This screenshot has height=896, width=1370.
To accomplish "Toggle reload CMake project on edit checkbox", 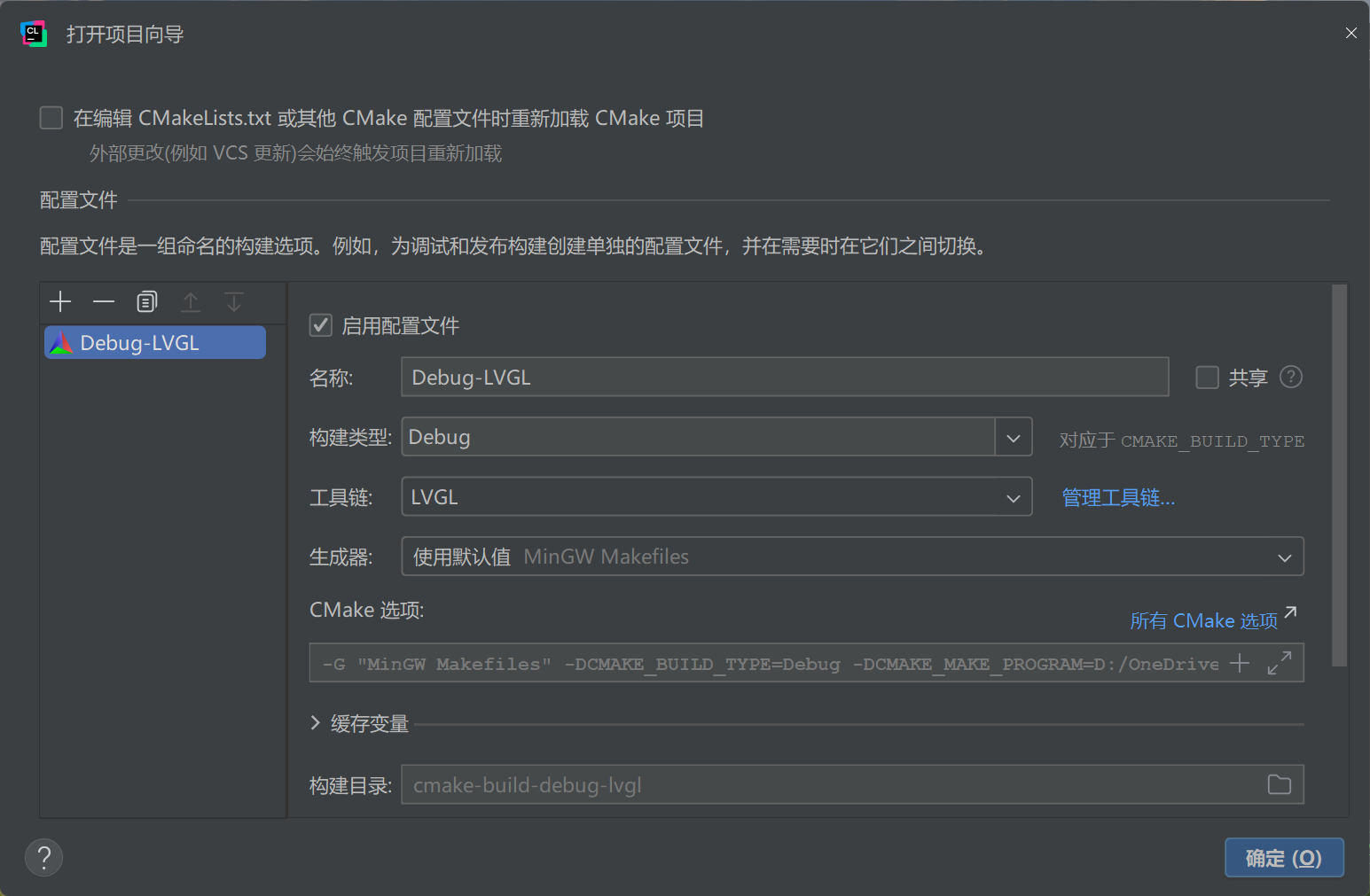I will (51, 118).
